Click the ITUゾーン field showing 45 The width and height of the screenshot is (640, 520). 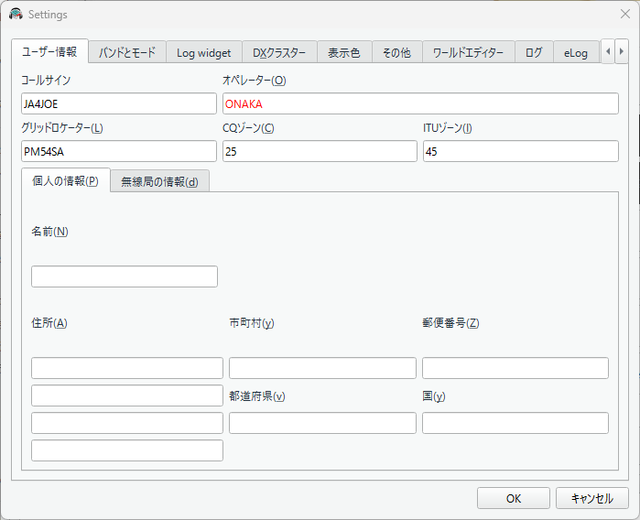[521, 151]
